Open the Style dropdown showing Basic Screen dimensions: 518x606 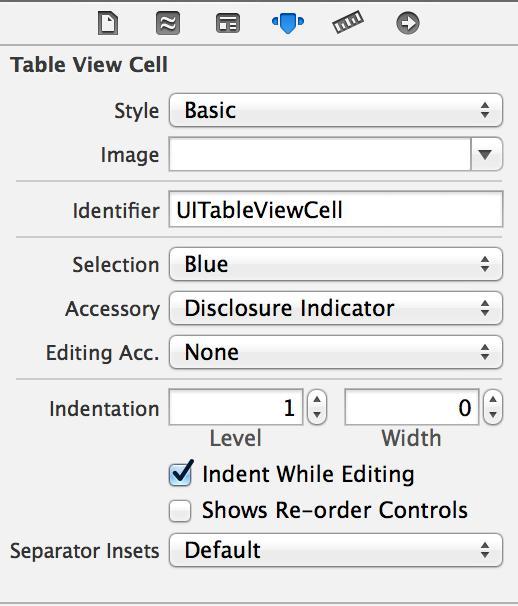(x=336, y=110)
